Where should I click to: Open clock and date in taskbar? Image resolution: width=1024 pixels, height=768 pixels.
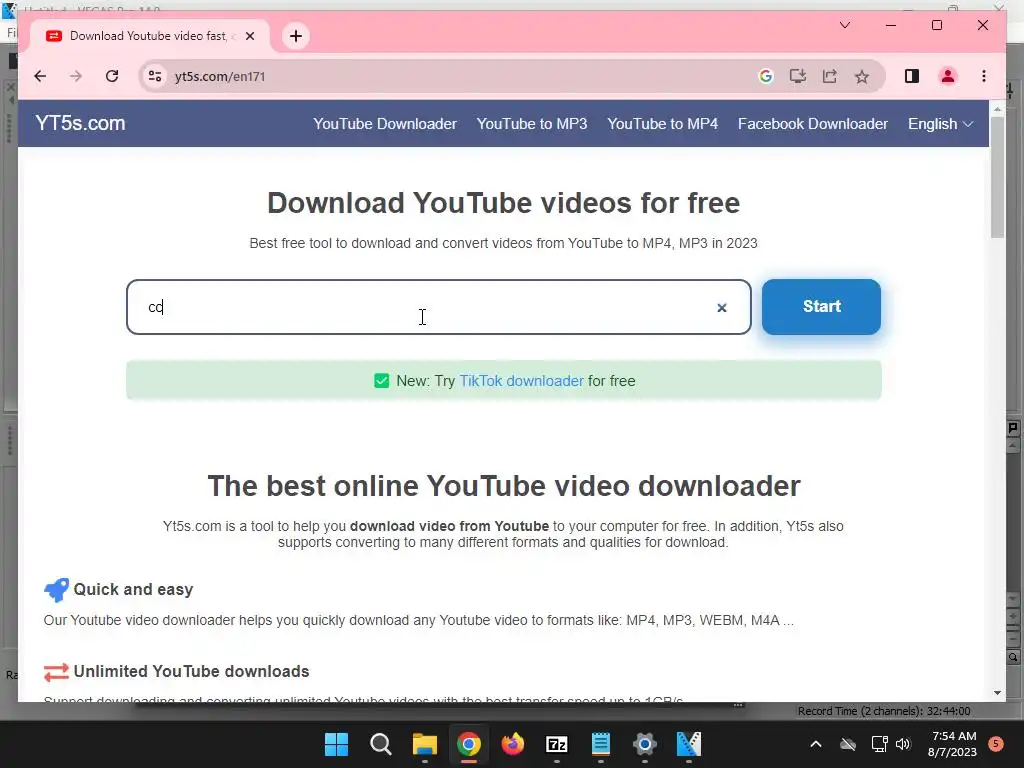952,744
